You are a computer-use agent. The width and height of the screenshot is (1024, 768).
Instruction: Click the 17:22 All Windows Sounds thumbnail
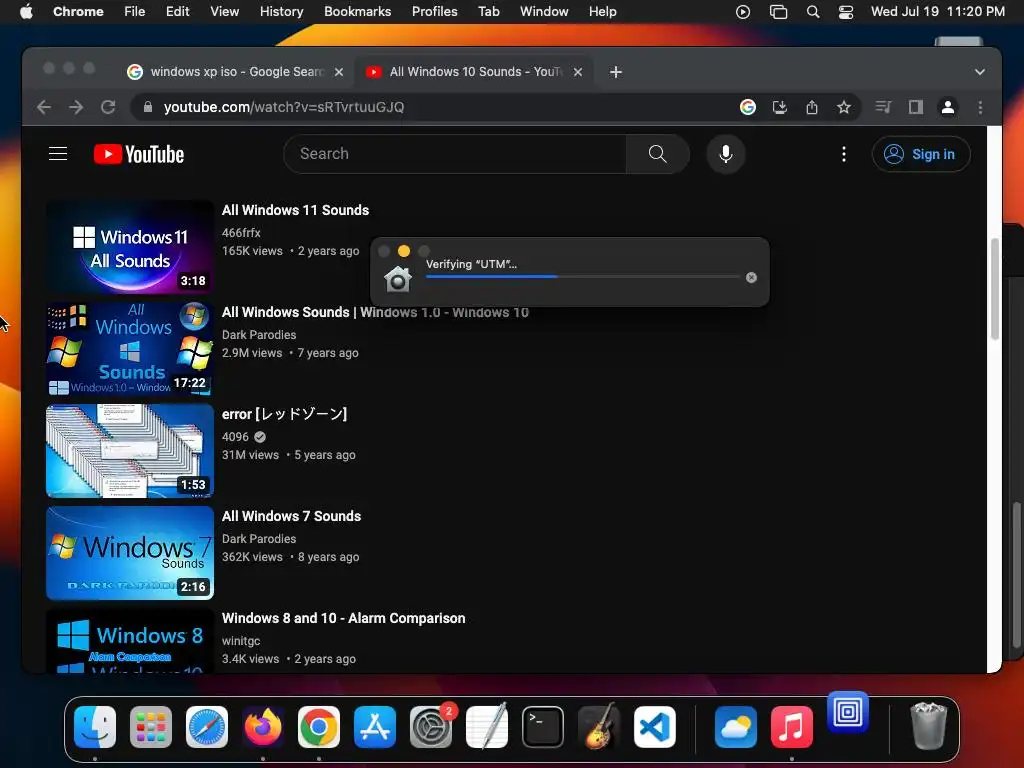(130, 349)
